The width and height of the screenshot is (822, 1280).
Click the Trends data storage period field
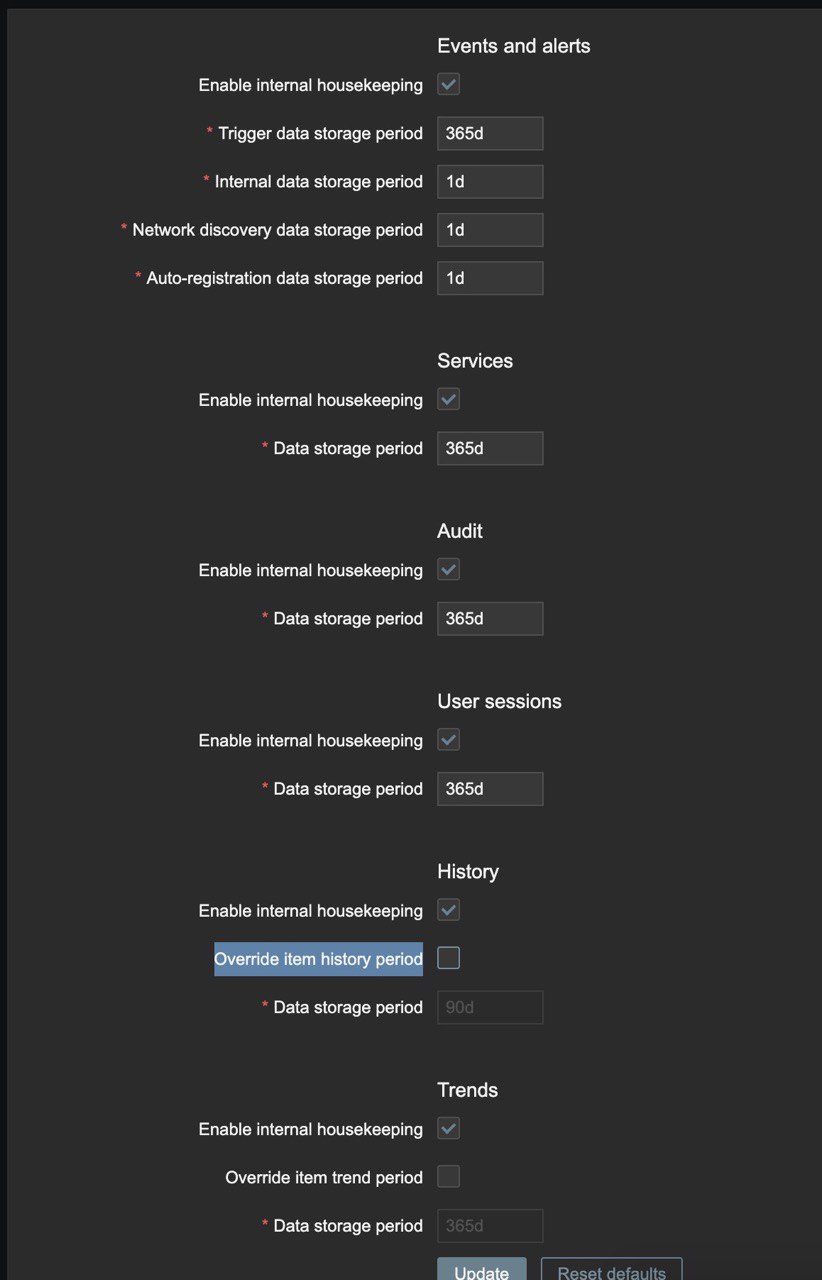(x=490, y=1225)
